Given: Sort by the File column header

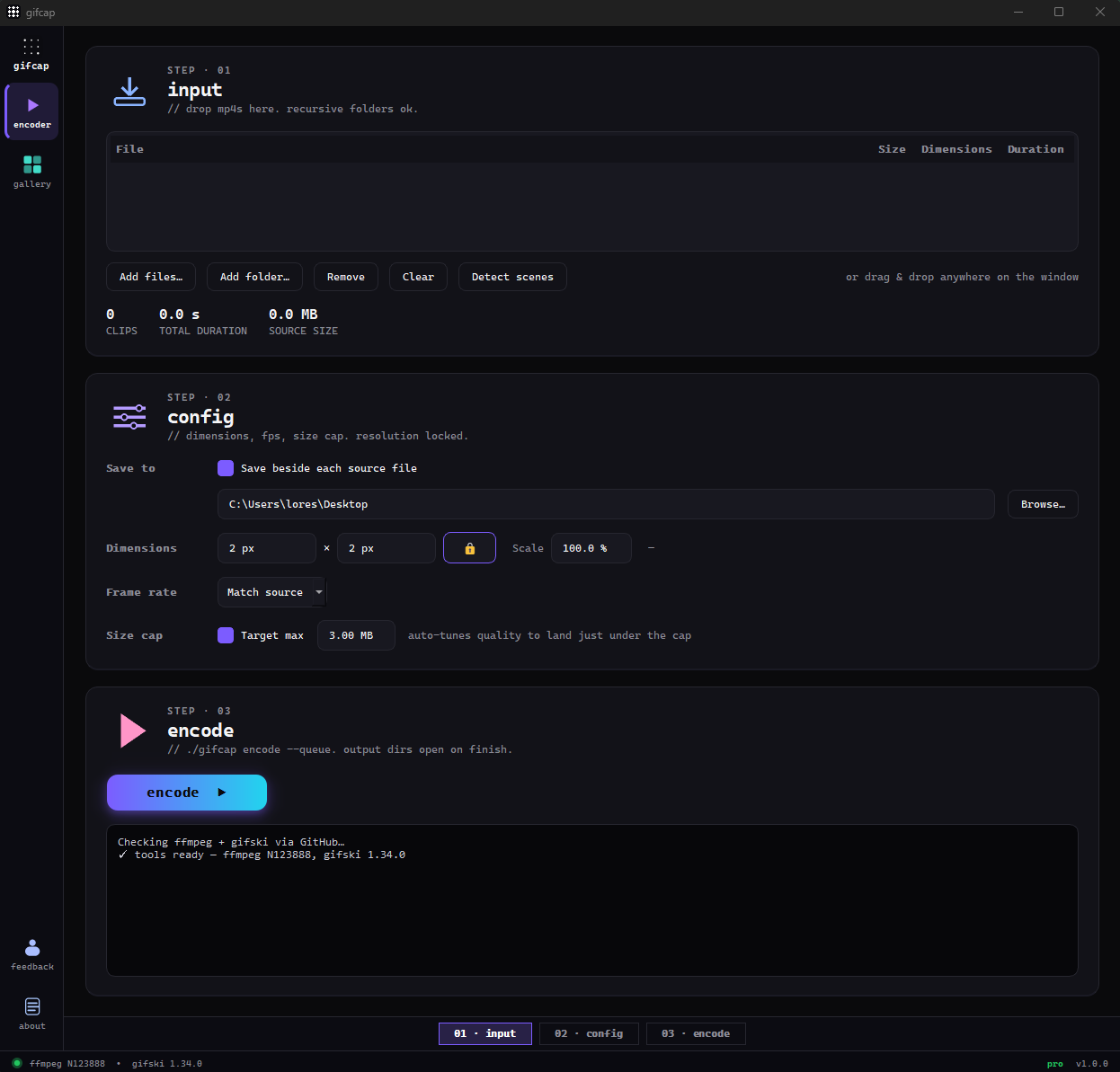Looking at the screenshot, I should (x=129, y=149).
